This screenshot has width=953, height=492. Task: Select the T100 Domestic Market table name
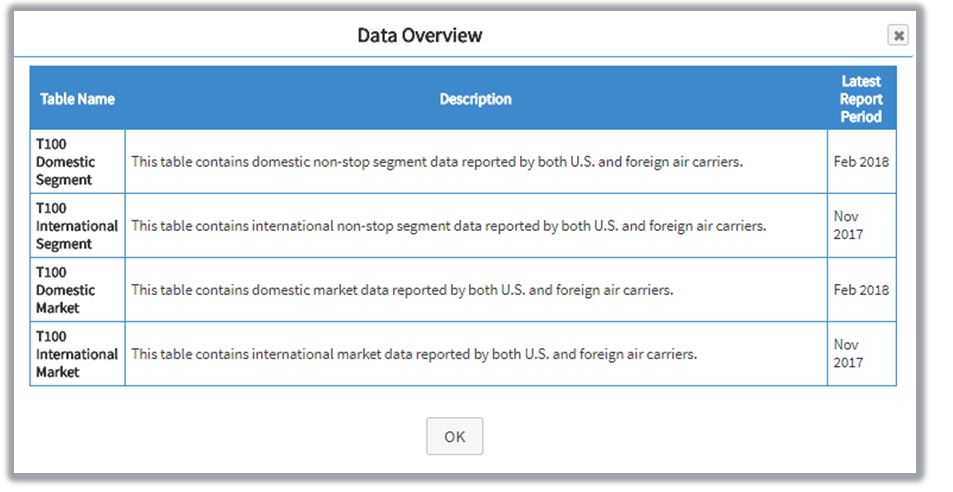pos(66,290)
